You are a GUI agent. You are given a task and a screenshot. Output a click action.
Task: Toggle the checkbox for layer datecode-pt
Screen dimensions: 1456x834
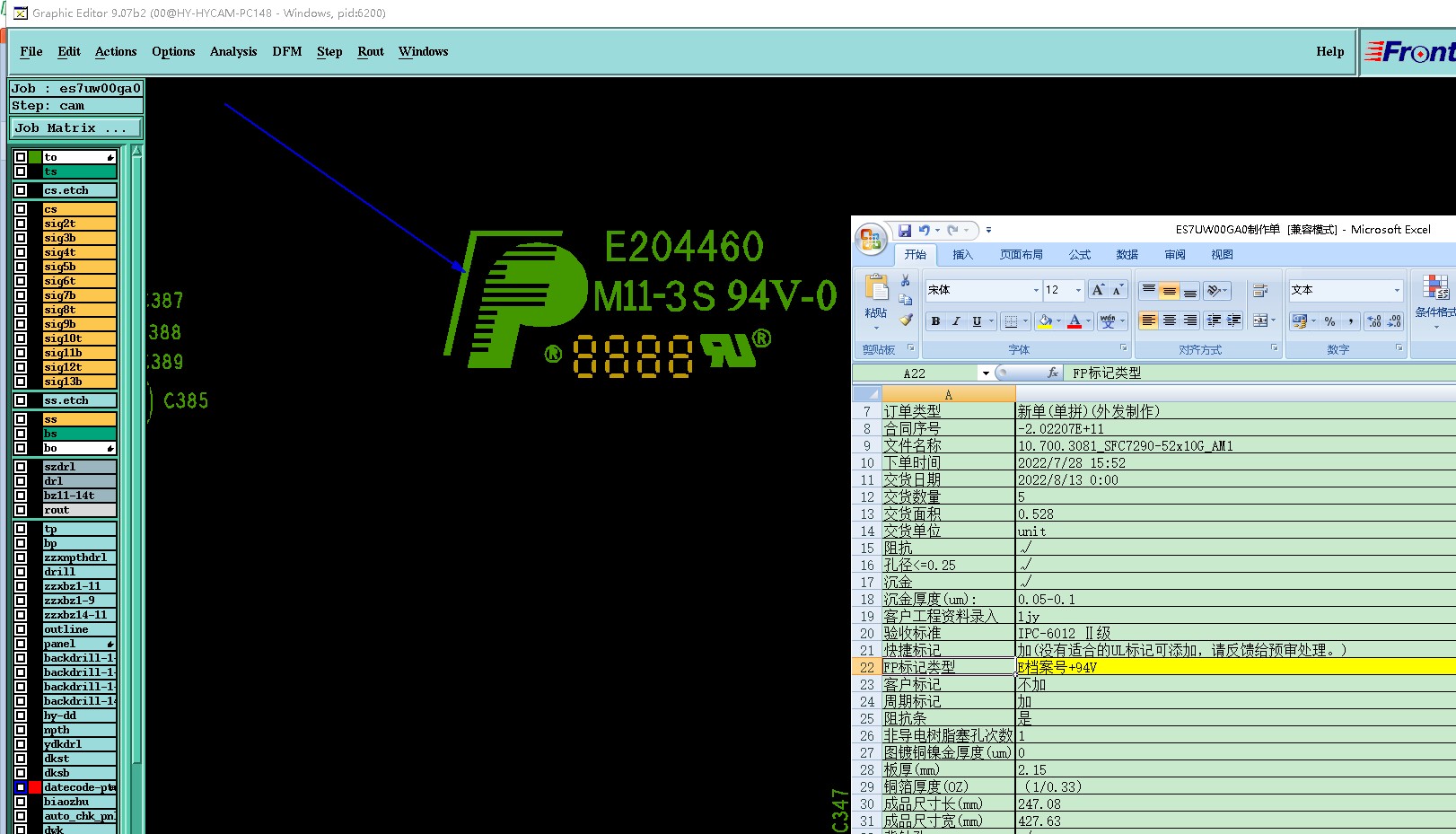click(x=21, y=787)
